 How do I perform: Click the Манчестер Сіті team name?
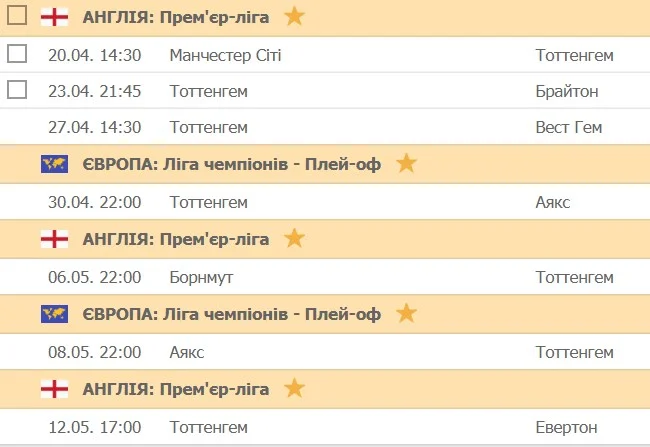pyautogui.click(x=226, y=55)
